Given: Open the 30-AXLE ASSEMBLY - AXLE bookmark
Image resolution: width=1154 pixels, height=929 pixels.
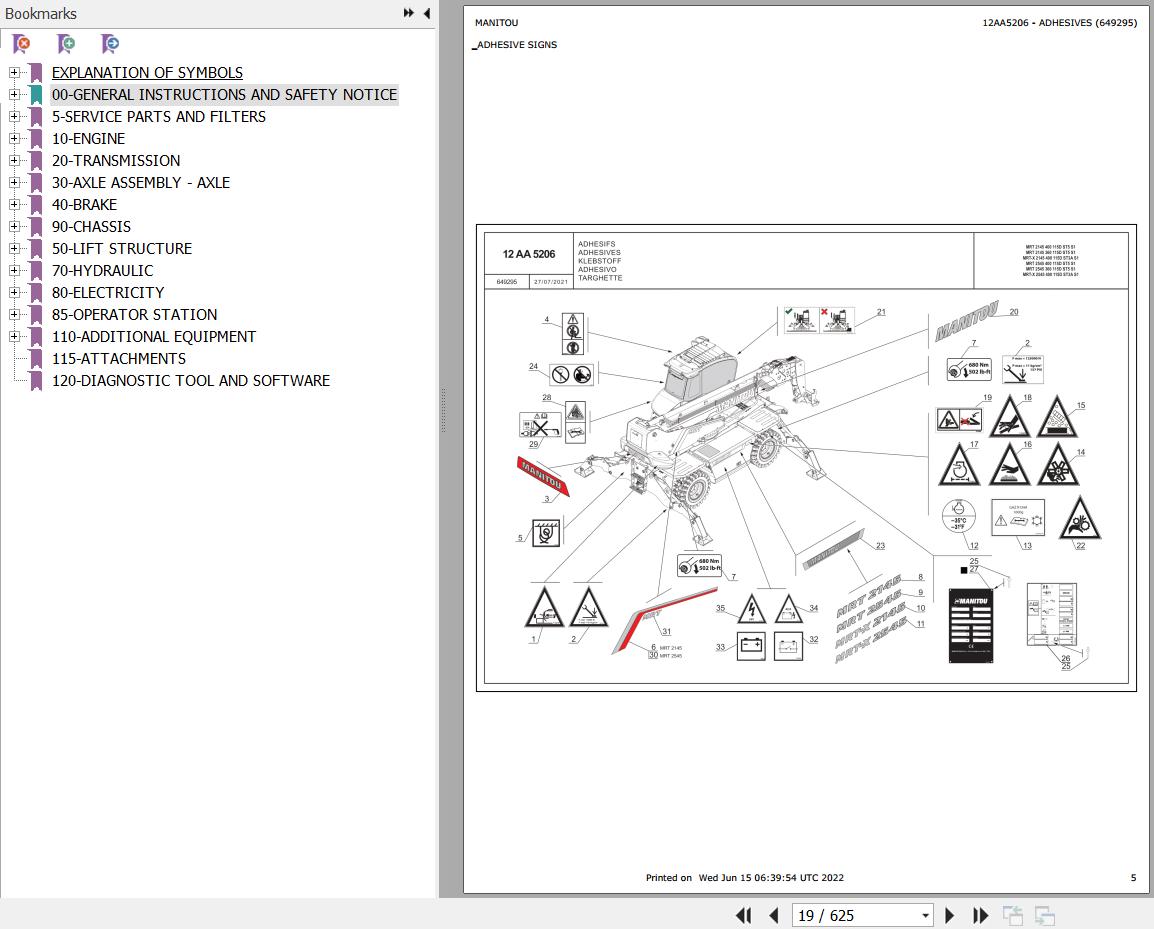Looking at the screenshot, I should click(x=141, y=183).
